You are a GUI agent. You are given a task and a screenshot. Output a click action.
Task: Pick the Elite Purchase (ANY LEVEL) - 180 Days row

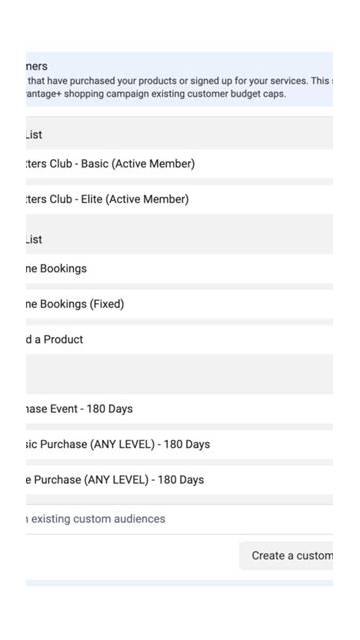(180, 480)
